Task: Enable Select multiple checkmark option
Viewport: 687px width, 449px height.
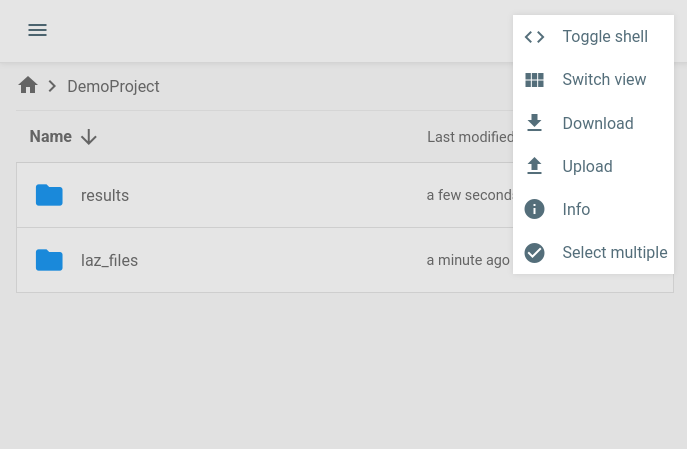Action: pyautogui.click(x=535, y=252)
